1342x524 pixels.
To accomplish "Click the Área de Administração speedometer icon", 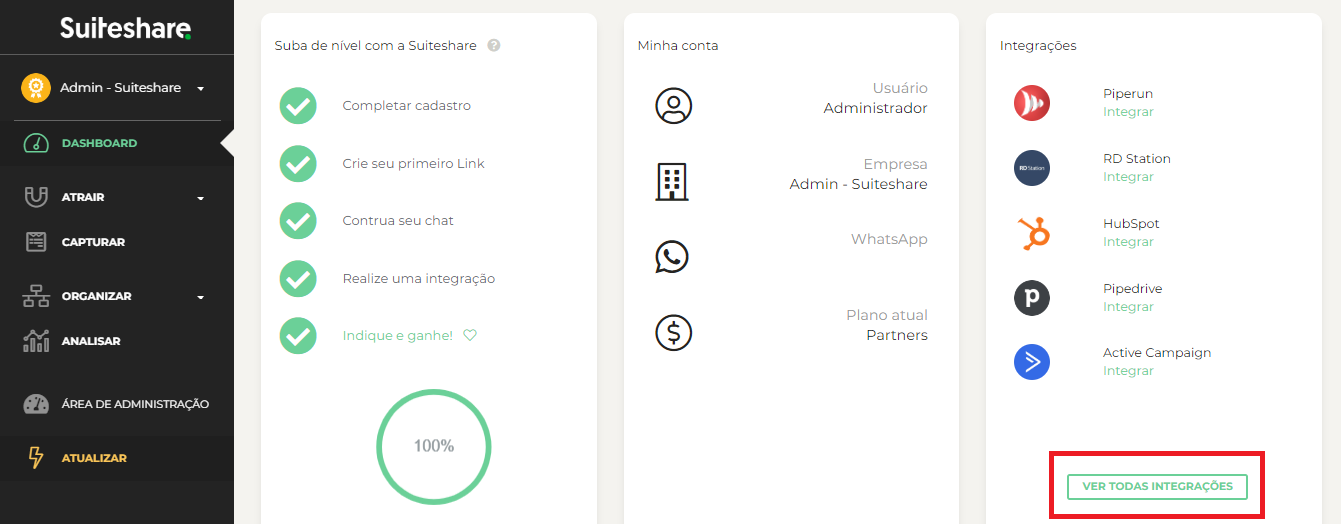I will 36,404.
